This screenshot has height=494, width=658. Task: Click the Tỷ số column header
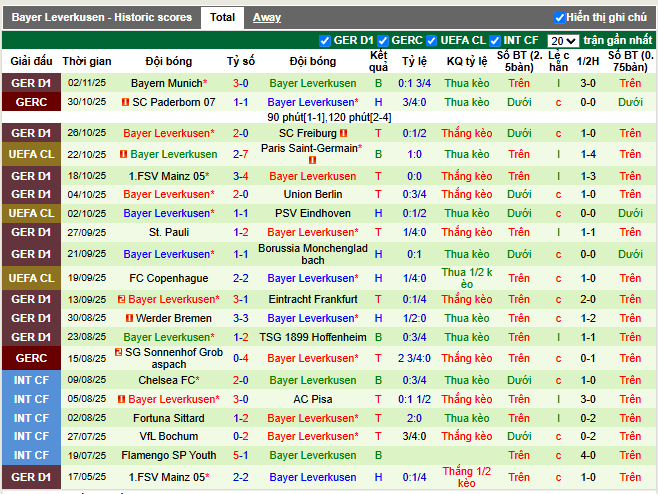[x=241, y=61]
